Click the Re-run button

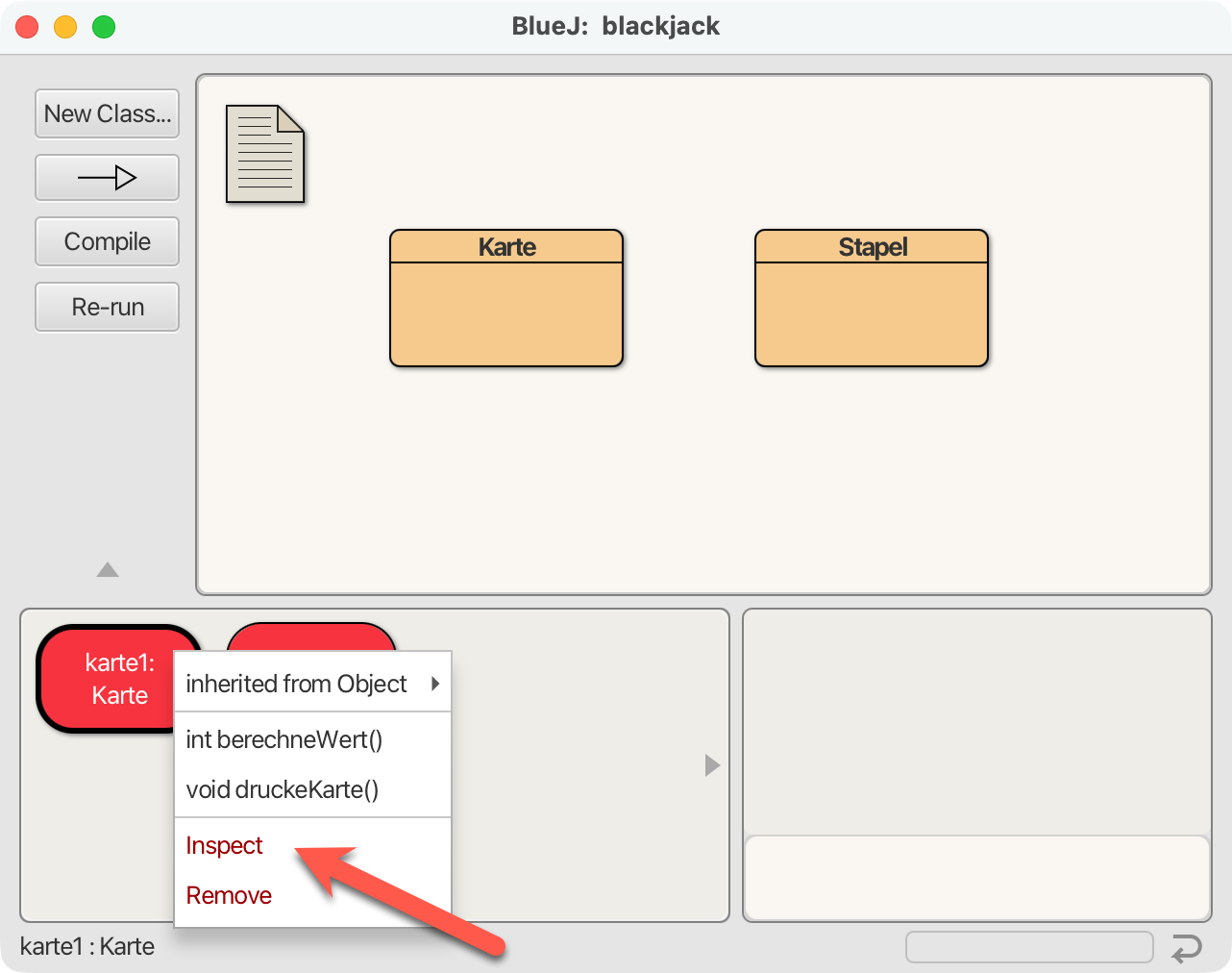click(107, 307)
